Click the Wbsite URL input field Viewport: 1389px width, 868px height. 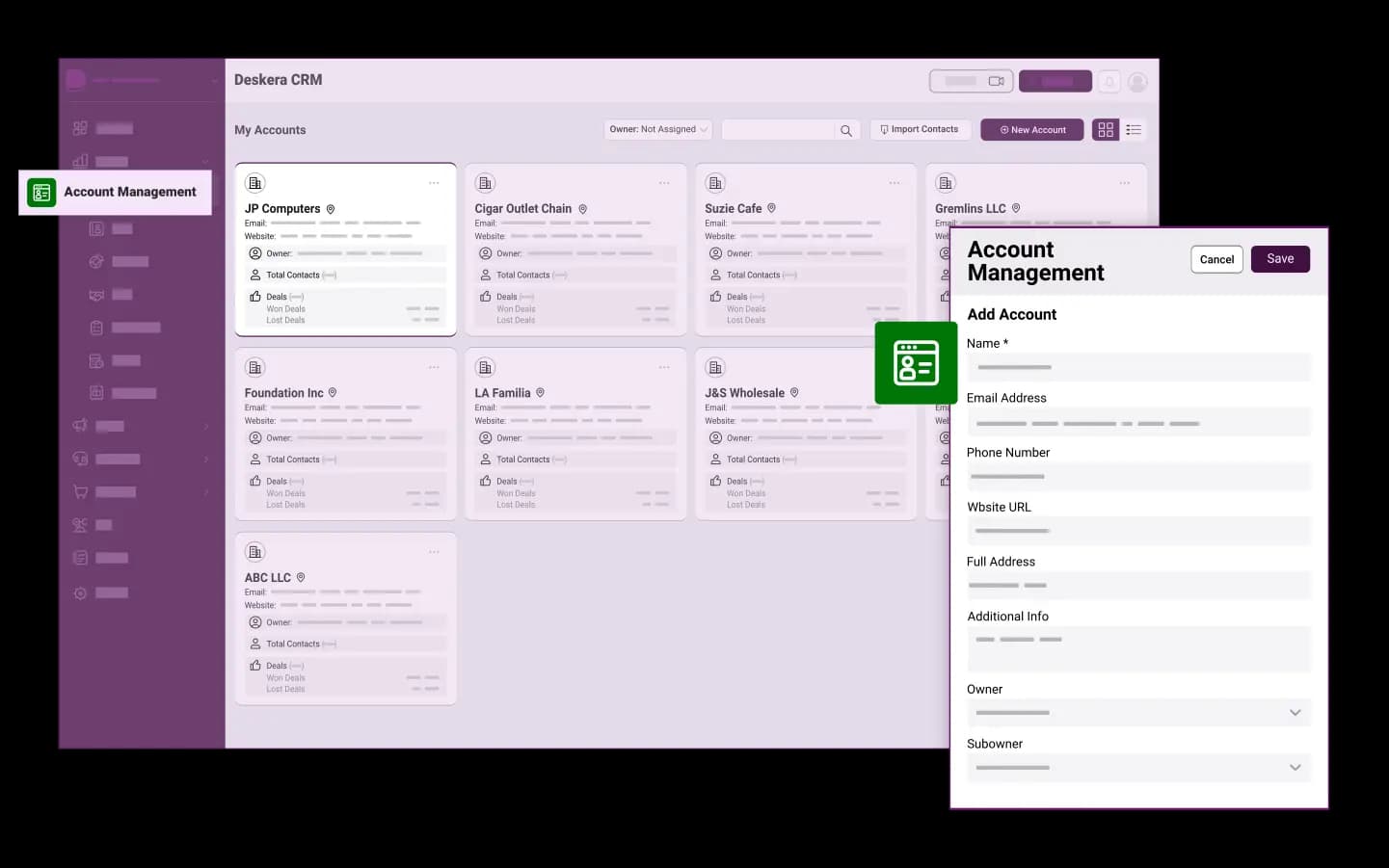pos(1139,531)
